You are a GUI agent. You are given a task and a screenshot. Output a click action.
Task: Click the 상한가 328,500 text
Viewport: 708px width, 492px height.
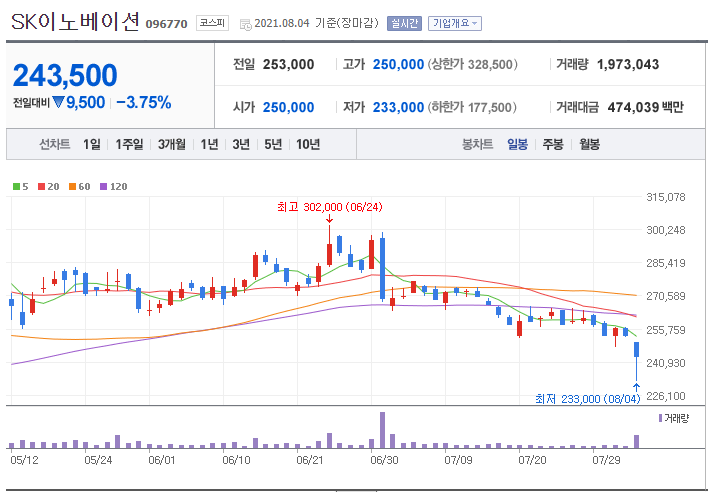click(472, 65)
